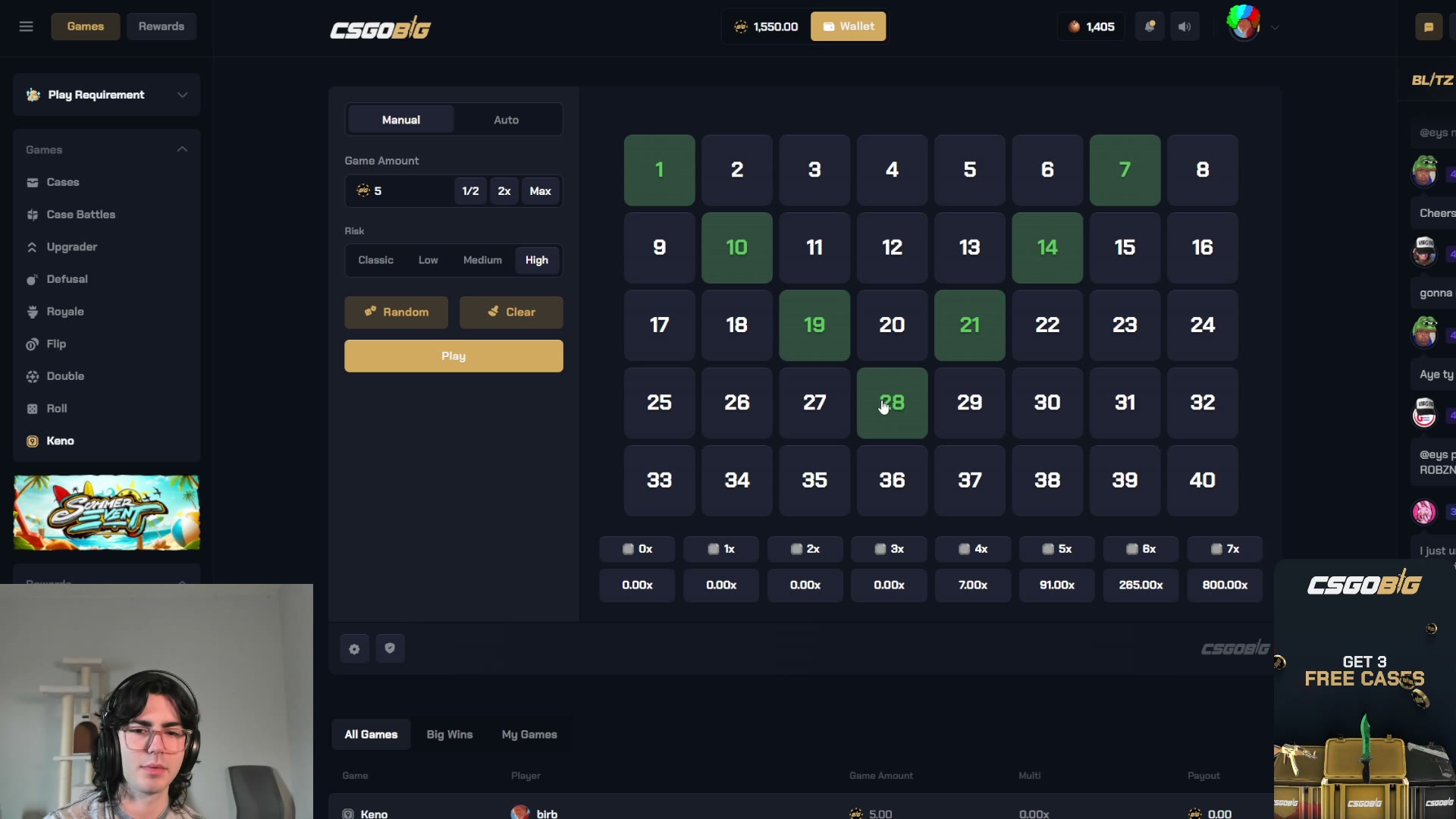Open the Wallet
This screenshot has height=819, width=1456.
[x=849, y=27]
